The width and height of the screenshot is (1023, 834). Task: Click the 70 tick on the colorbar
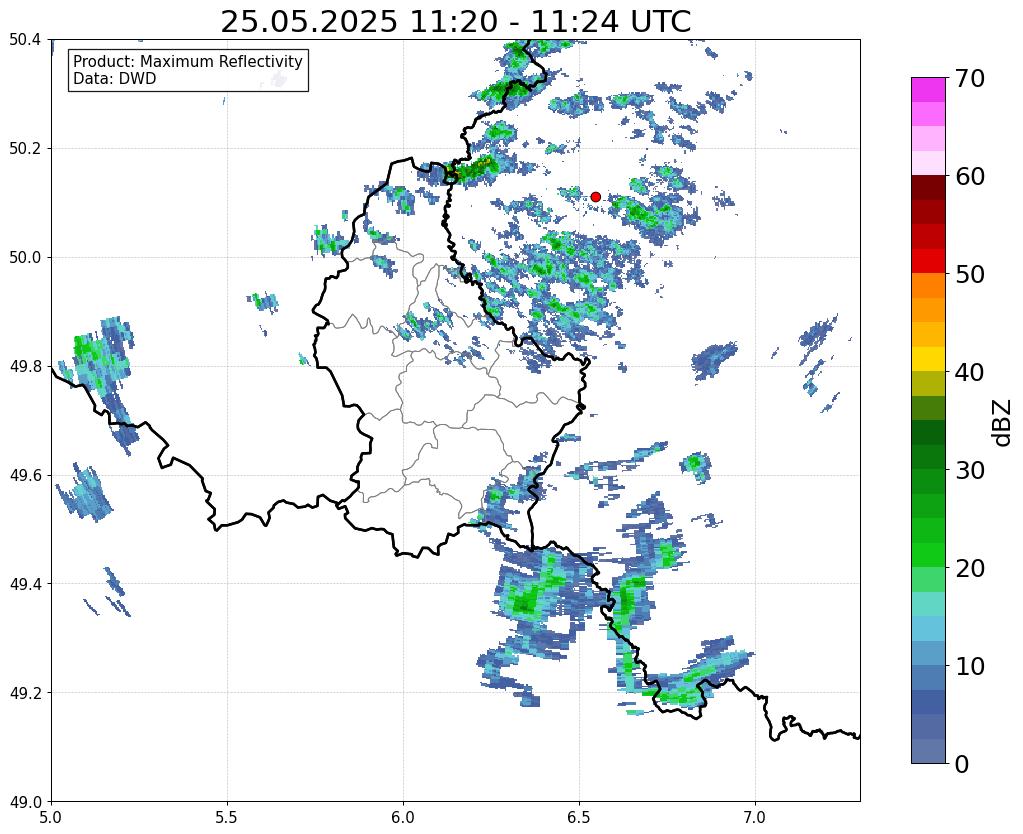[970, 78]
